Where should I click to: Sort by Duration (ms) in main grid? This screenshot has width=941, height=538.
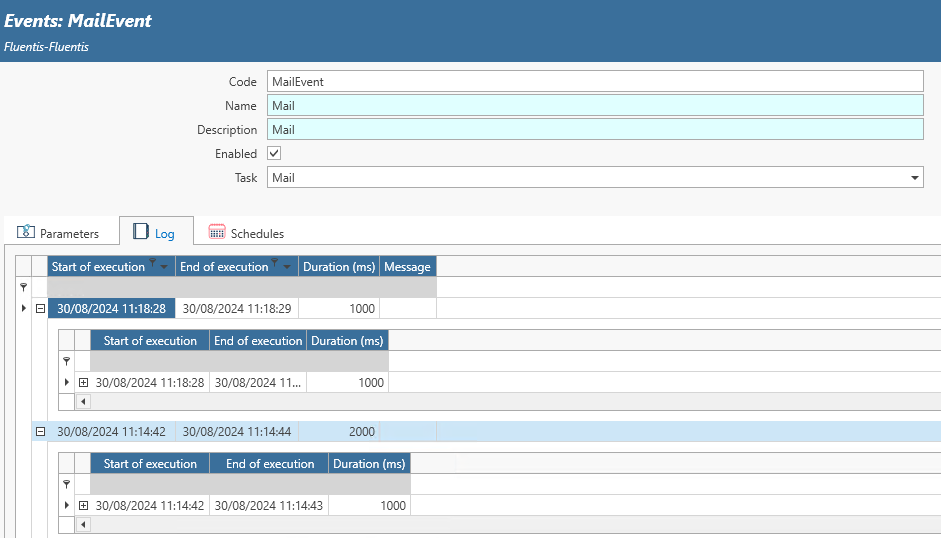click(x=339, y=267)
